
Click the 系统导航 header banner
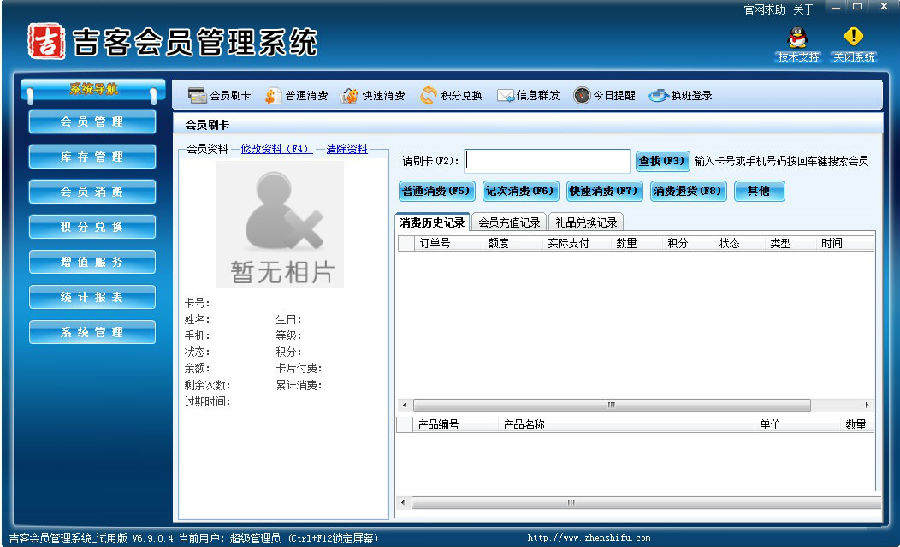click(93, 90)
